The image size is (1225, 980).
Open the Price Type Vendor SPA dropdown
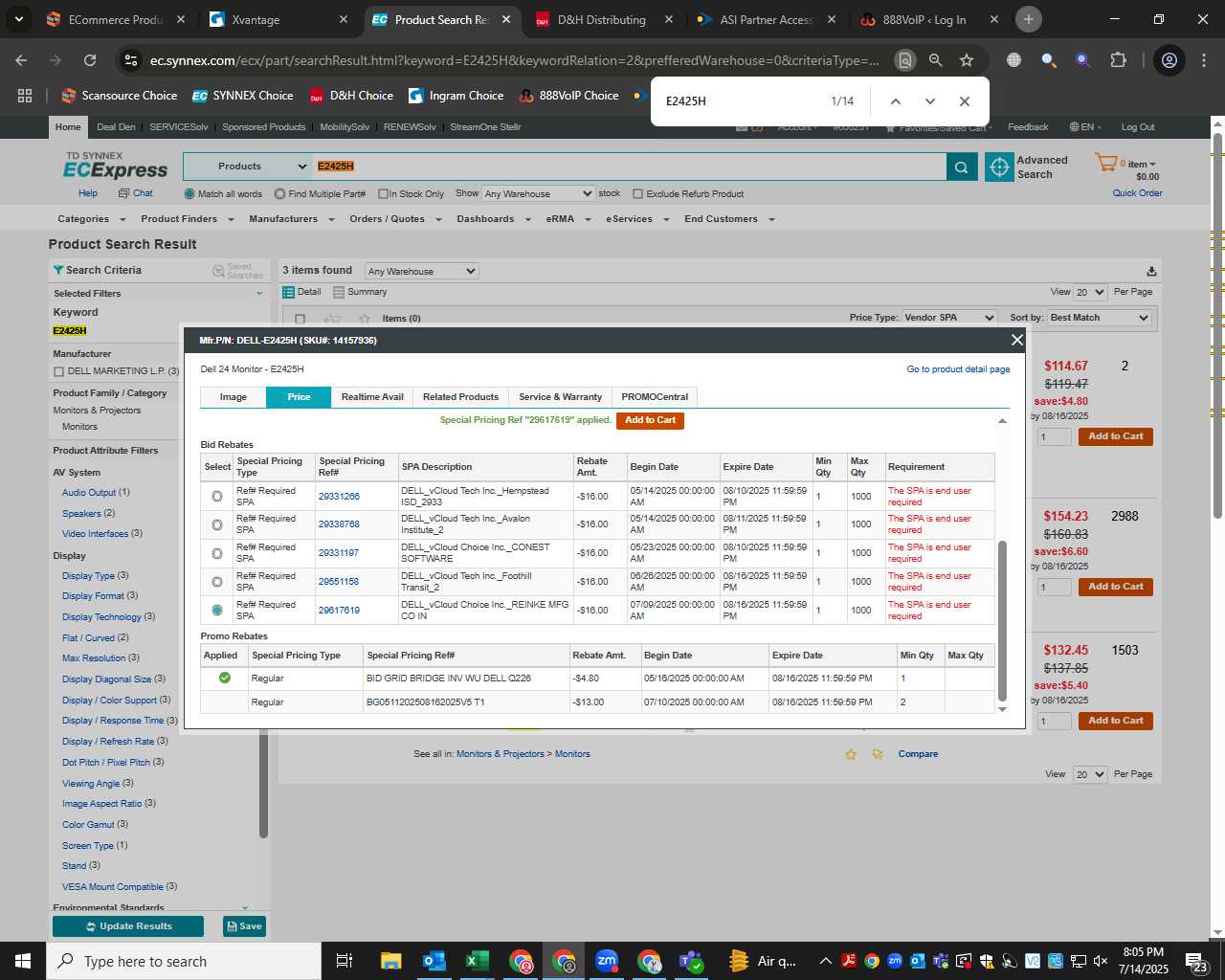click(x=949, y=317)
